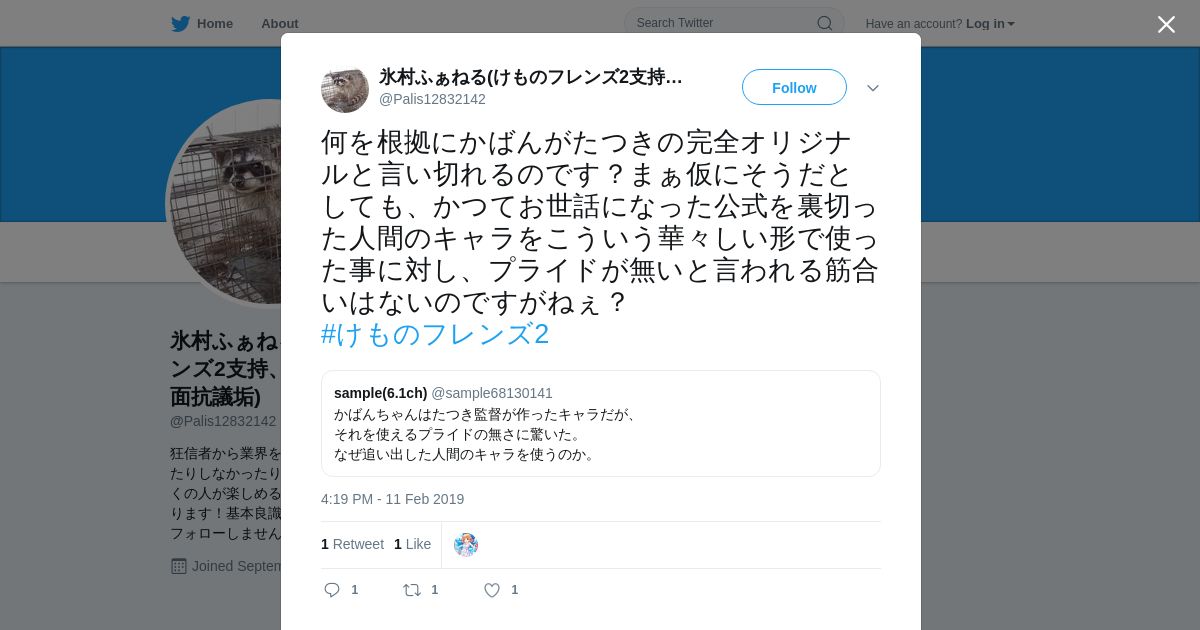The image size is (1200, 630).
Task: View the 1 Like list
Action: (412, 544)
